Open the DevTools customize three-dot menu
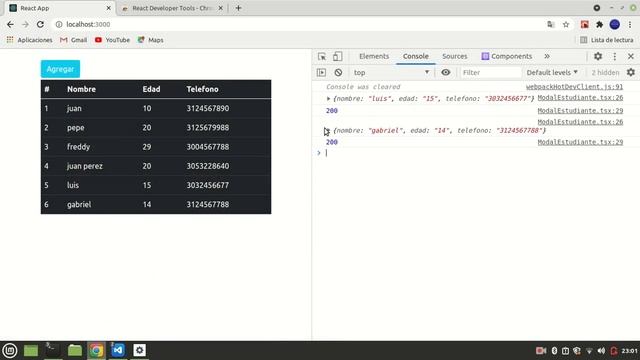This screenshot has height=360, width=640. (x=615, y=56)
